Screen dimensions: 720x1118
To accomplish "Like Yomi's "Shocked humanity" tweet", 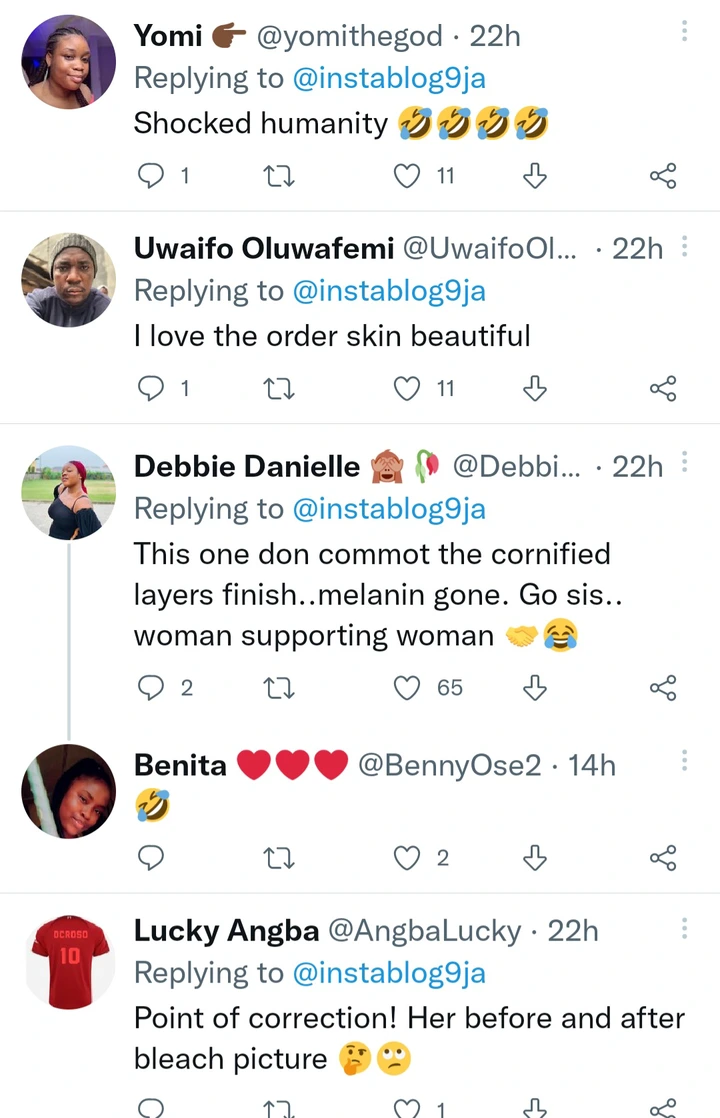I will point(407,176).
